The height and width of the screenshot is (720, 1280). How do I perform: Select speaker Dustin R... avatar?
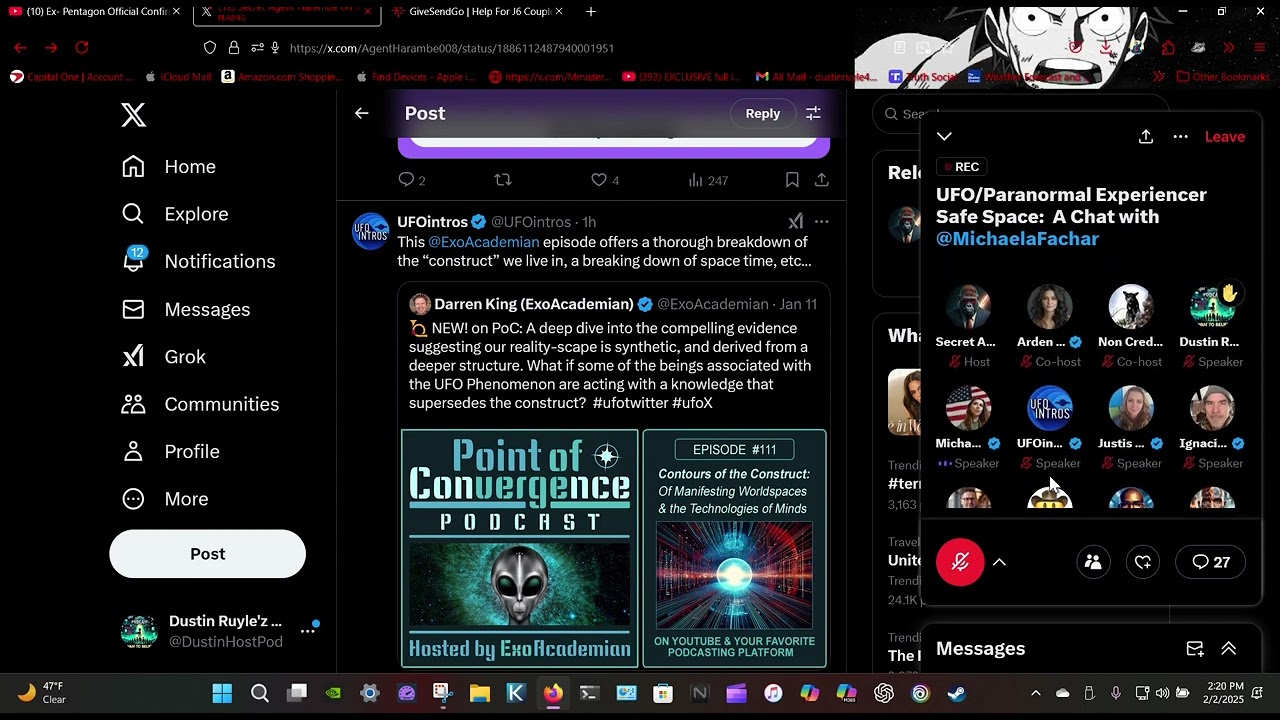pyautogui.click(x=1212, y=307)
